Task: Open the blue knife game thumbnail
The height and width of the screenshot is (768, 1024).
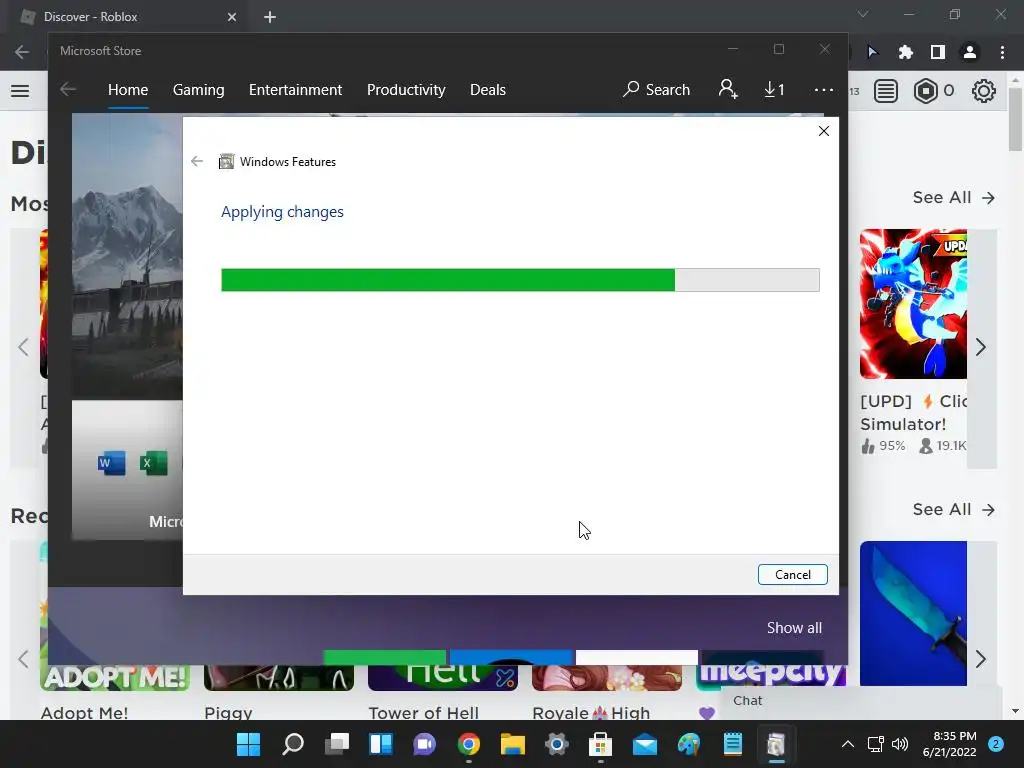Action: pos(913,613)
